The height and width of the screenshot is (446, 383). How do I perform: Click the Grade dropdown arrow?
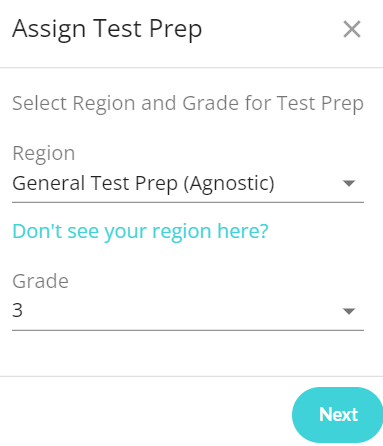coord(349,311)
